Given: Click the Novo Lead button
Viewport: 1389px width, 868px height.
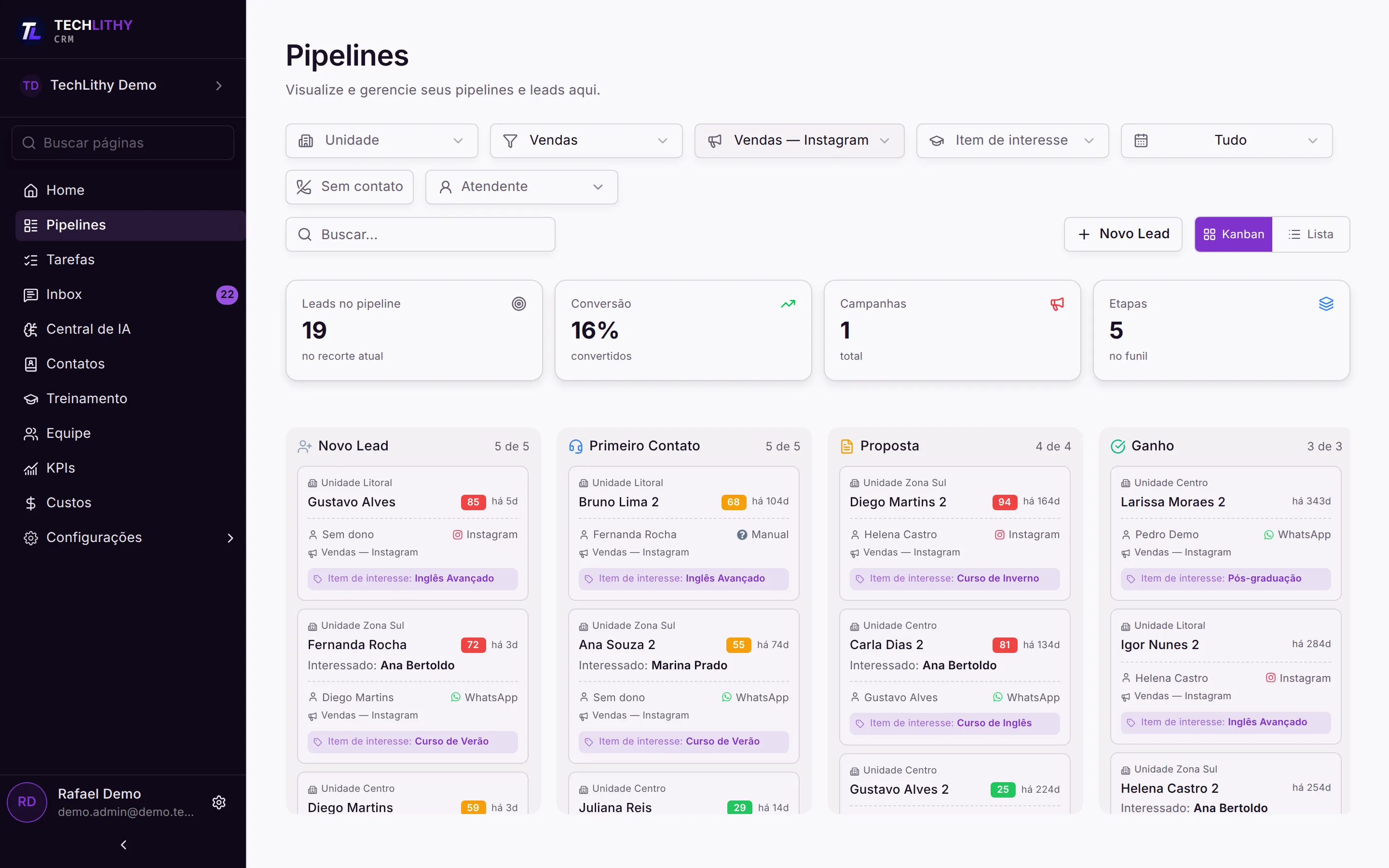Looking at the screenshot, I should click(x=1123, y=234).
